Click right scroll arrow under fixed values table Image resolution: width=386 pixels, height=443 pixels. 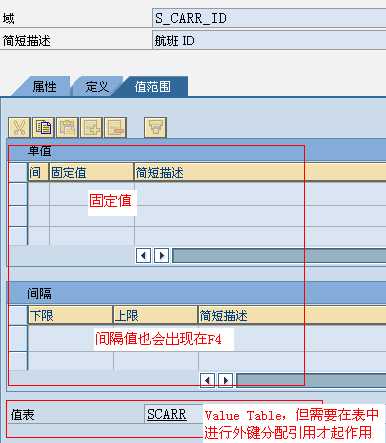162,256
